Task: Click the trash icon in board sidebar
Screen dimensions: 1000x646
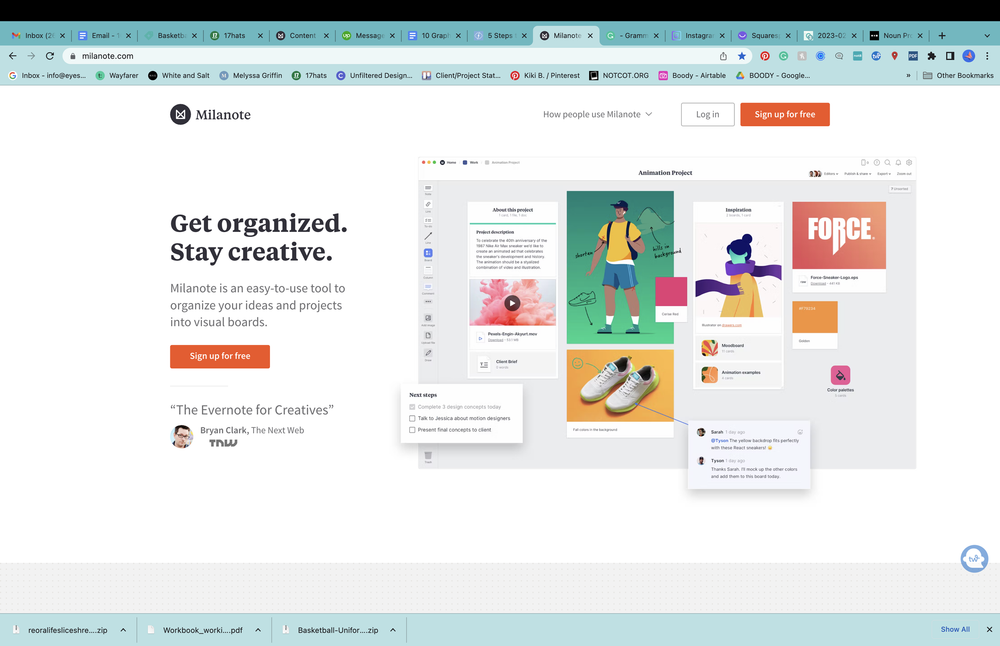Action: coord(428,455)
